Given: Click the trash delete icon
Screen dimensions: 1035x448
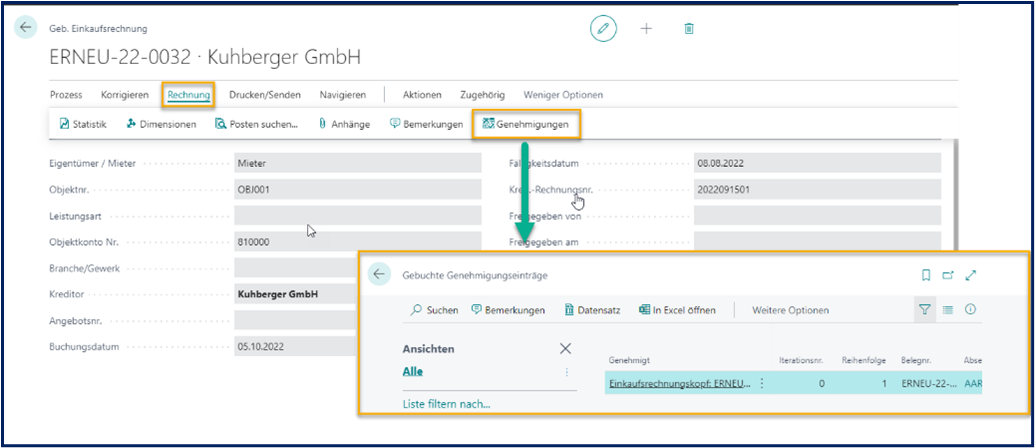Looking at the screenshot, I should (x=689, y=28).
